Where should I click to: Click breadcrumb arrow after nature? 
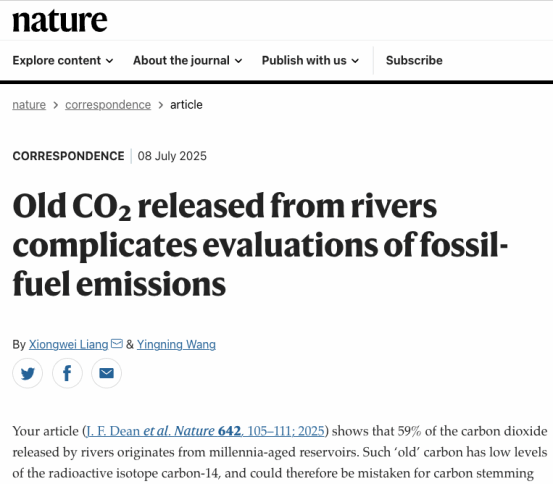(x=55, y=105)
